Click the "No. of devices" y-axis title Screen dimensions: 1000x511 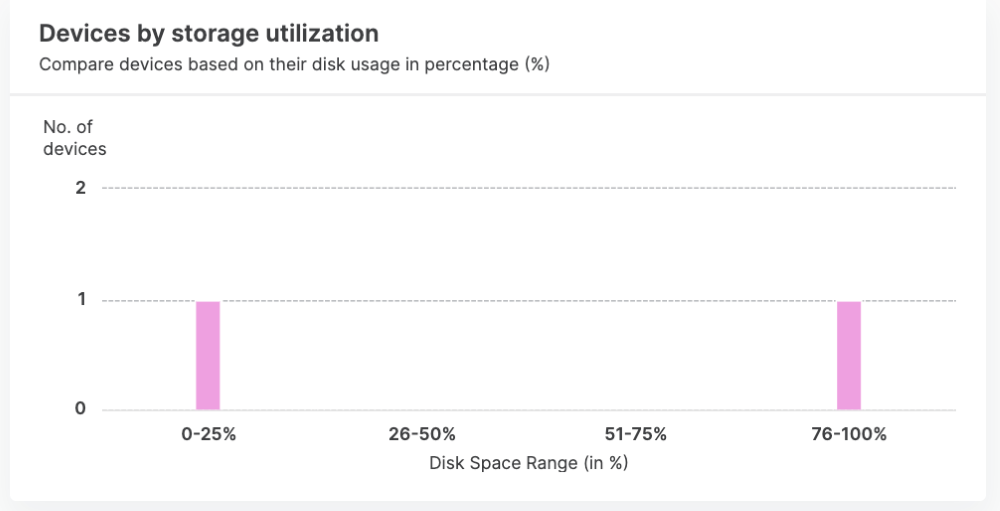pyautogui.click(x=74, y=138)
